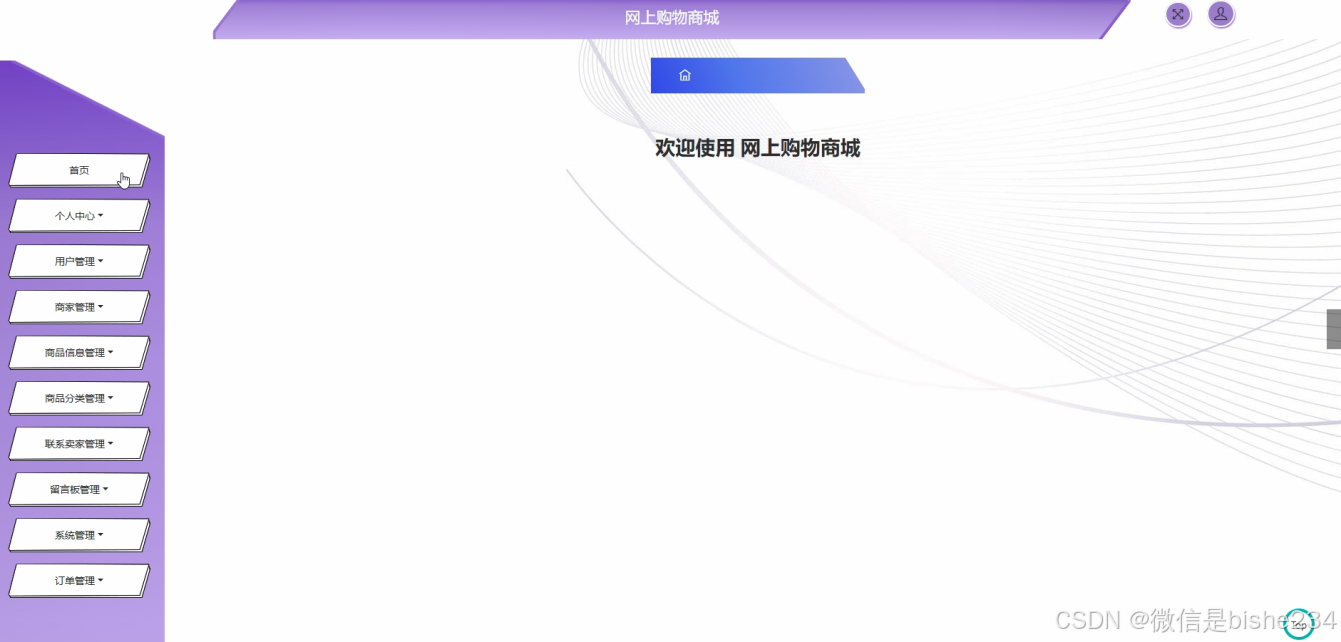The height and width of the screenshot is (642, 1341).
Task: Expand the 商品分类管理 menu
Action: click(79, 398)
